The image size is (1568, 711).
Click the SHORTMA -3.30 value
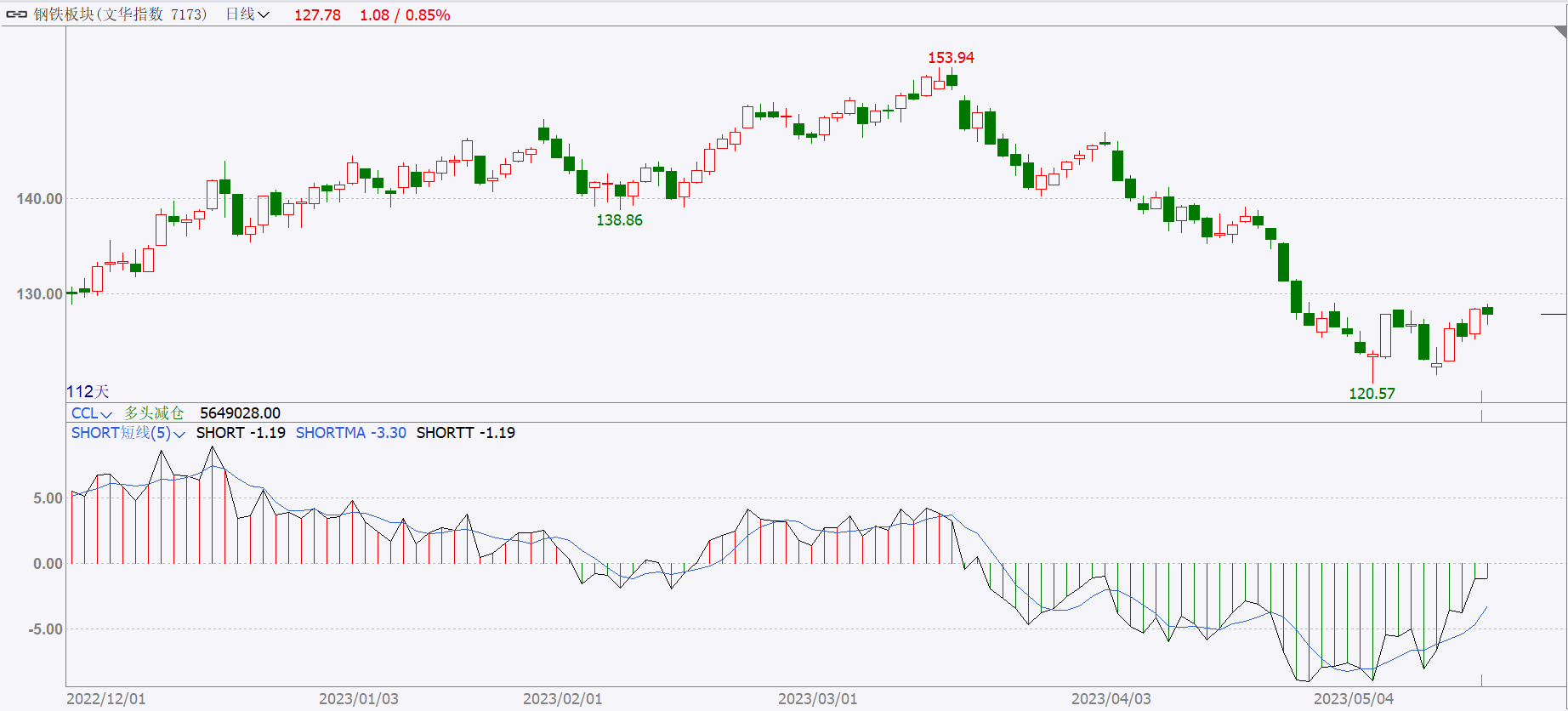[351, 433]
